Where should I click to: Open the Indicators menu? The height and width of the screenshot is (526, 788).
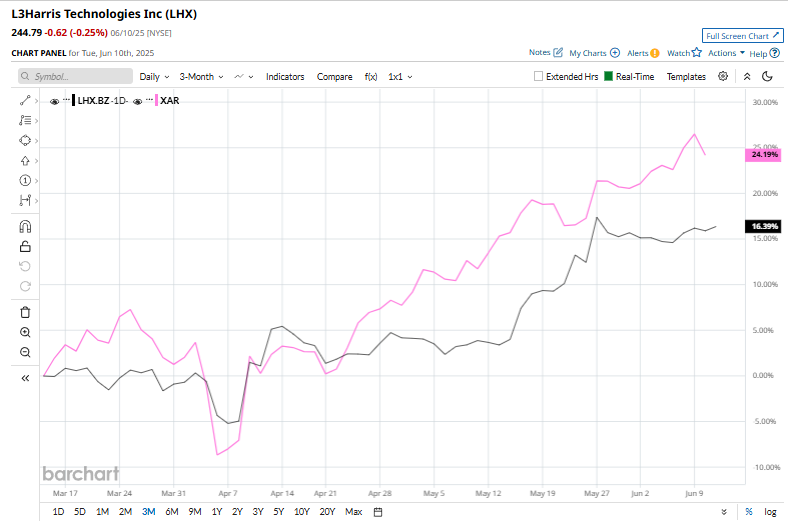285,76
